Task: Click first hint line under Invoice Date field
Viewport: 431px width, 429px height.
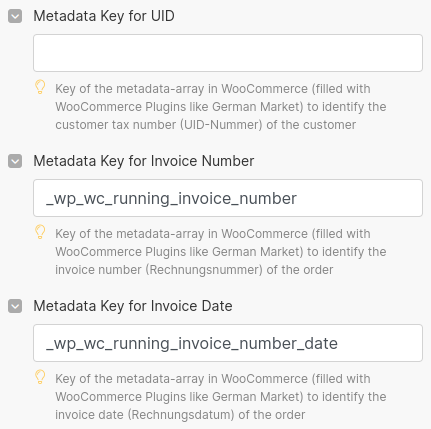Action: click(x=213, y=379)
